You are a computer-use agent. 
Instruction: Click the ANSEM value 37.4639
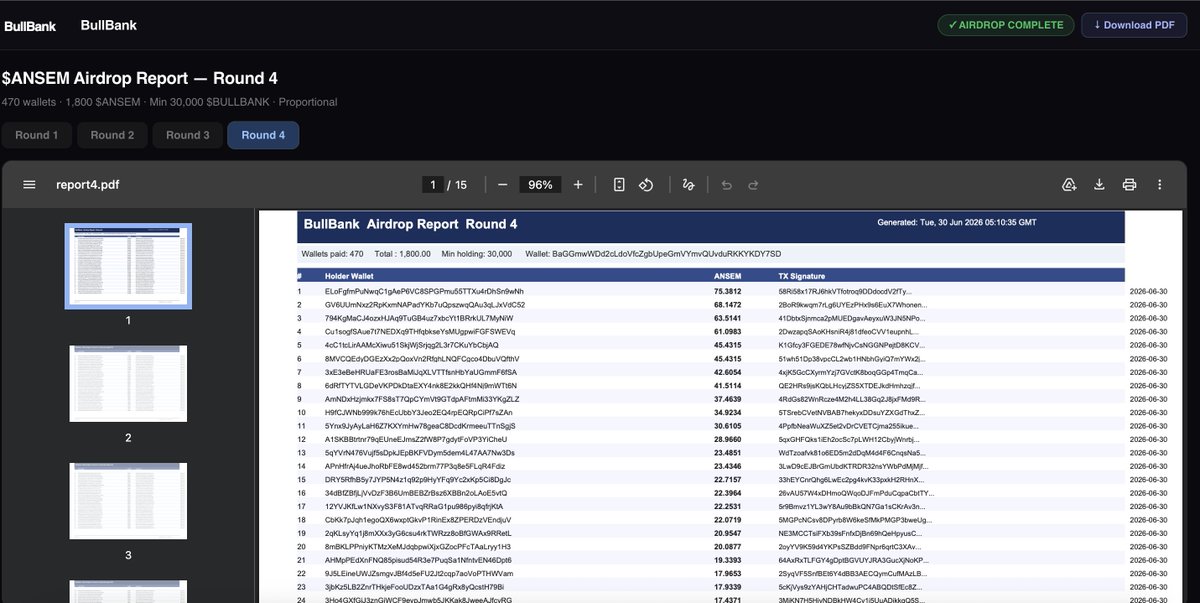coord(726,399)
